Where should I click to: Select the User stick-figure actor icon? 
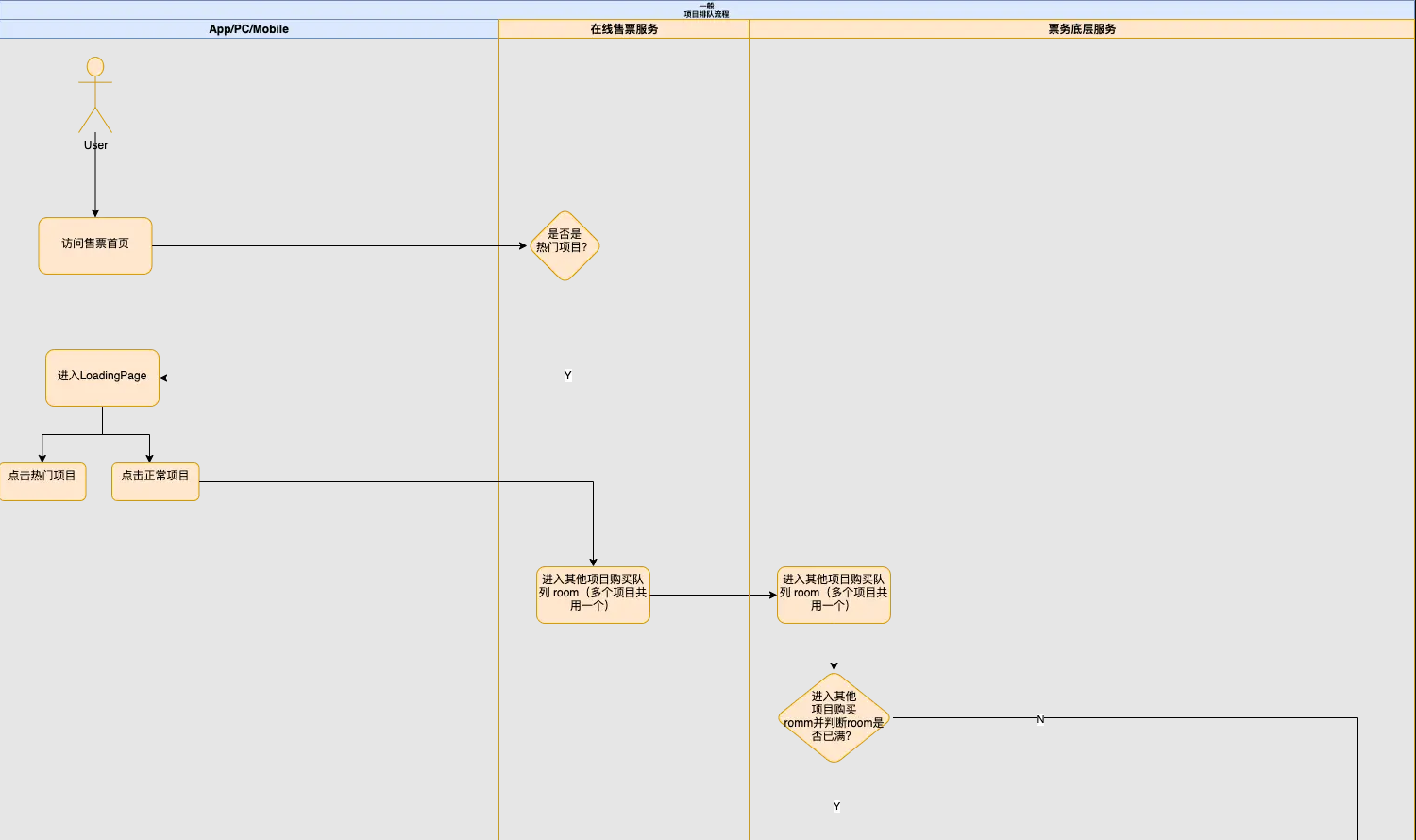(x=95, y=94)
